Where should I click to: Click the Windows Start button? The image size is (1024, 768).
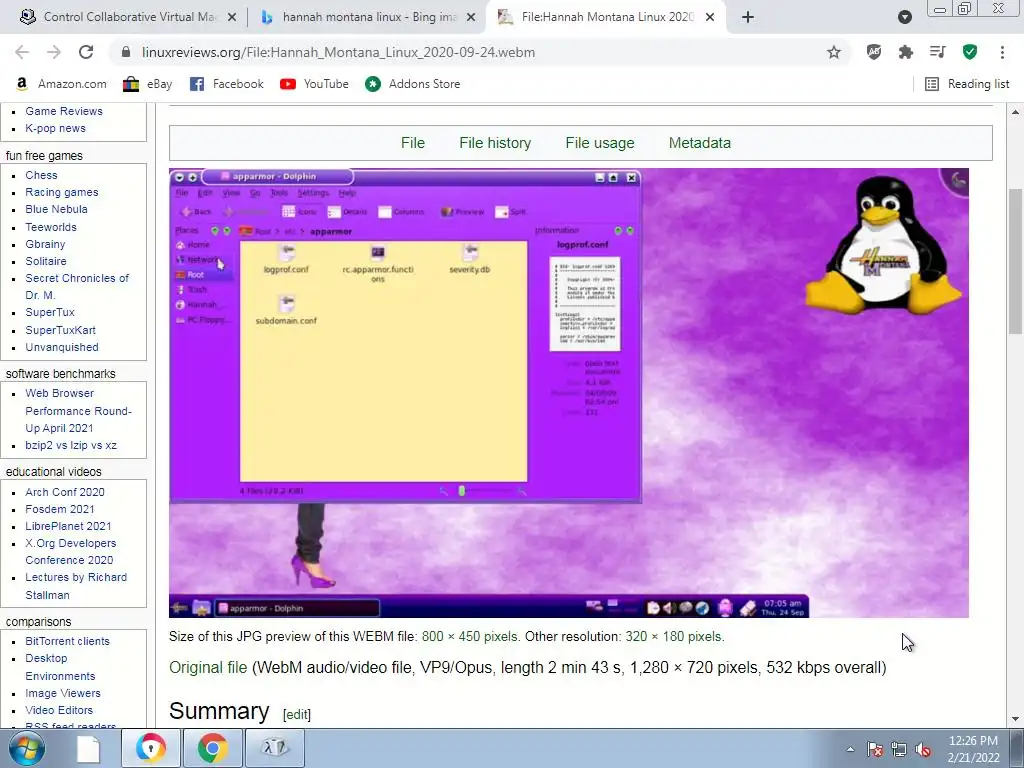coord(26,748)
